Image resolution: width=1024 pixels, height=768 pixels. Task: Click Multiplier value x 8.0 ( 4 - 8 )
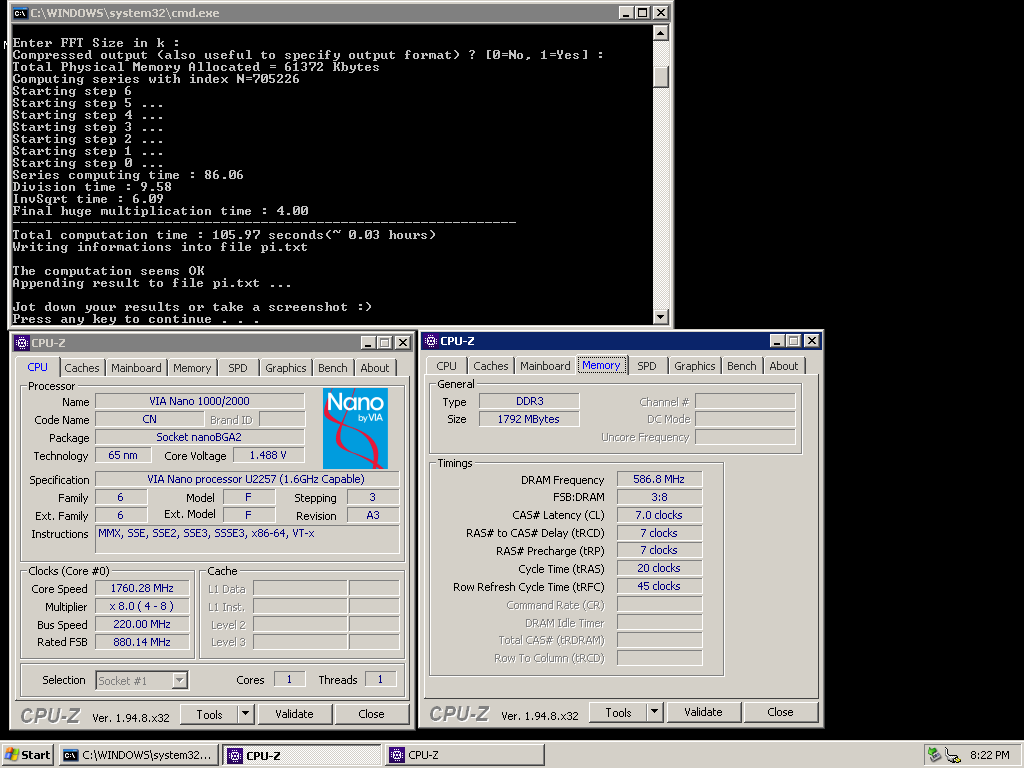(142, 606)
